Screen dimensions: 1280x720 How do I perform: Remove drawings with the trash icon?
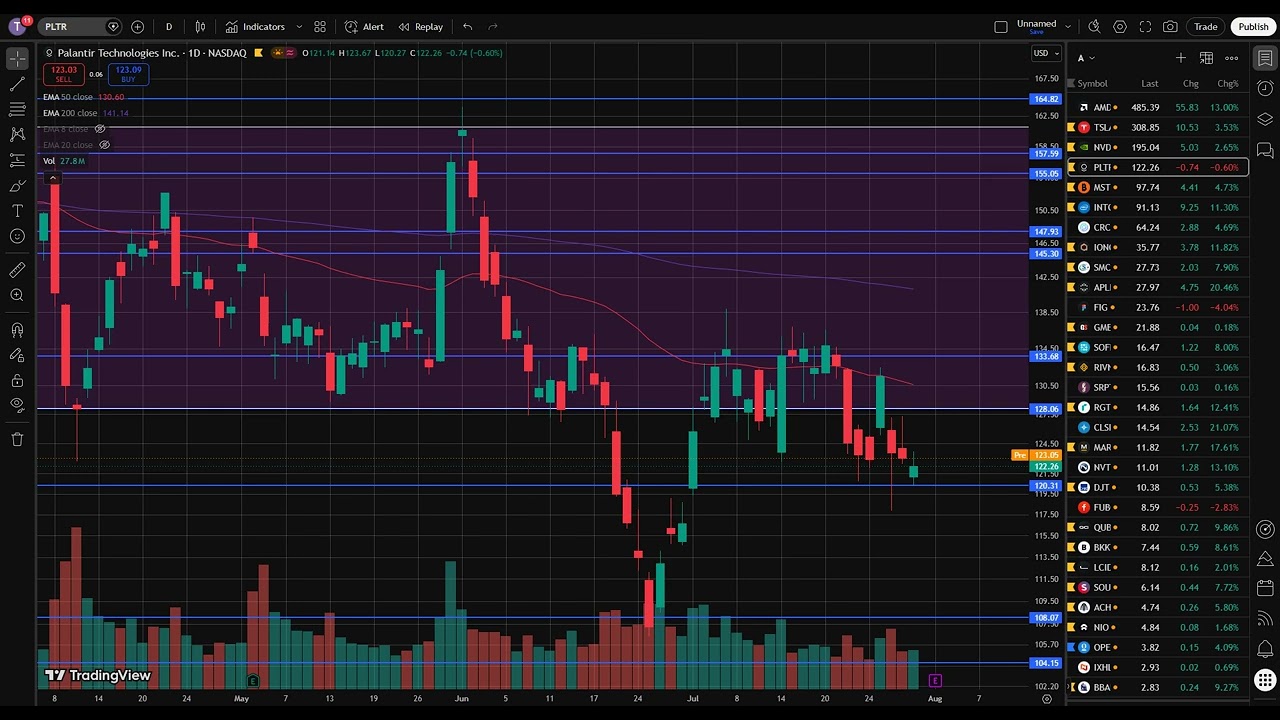pos(17,439)
